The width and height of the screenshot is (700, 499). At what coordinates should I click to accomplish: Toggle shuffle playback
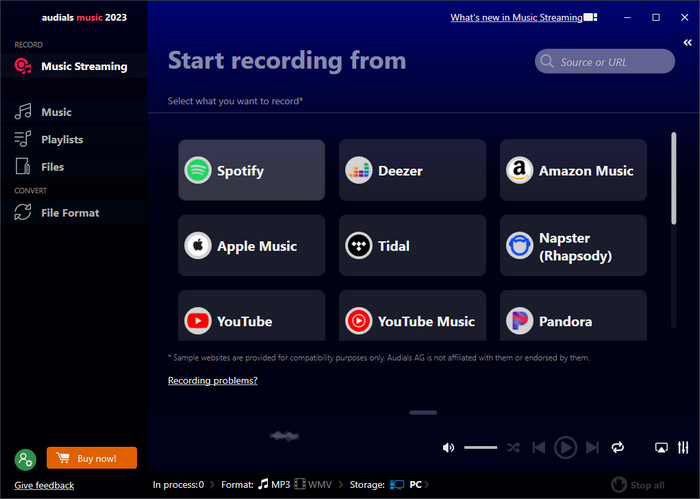(513, 447)
